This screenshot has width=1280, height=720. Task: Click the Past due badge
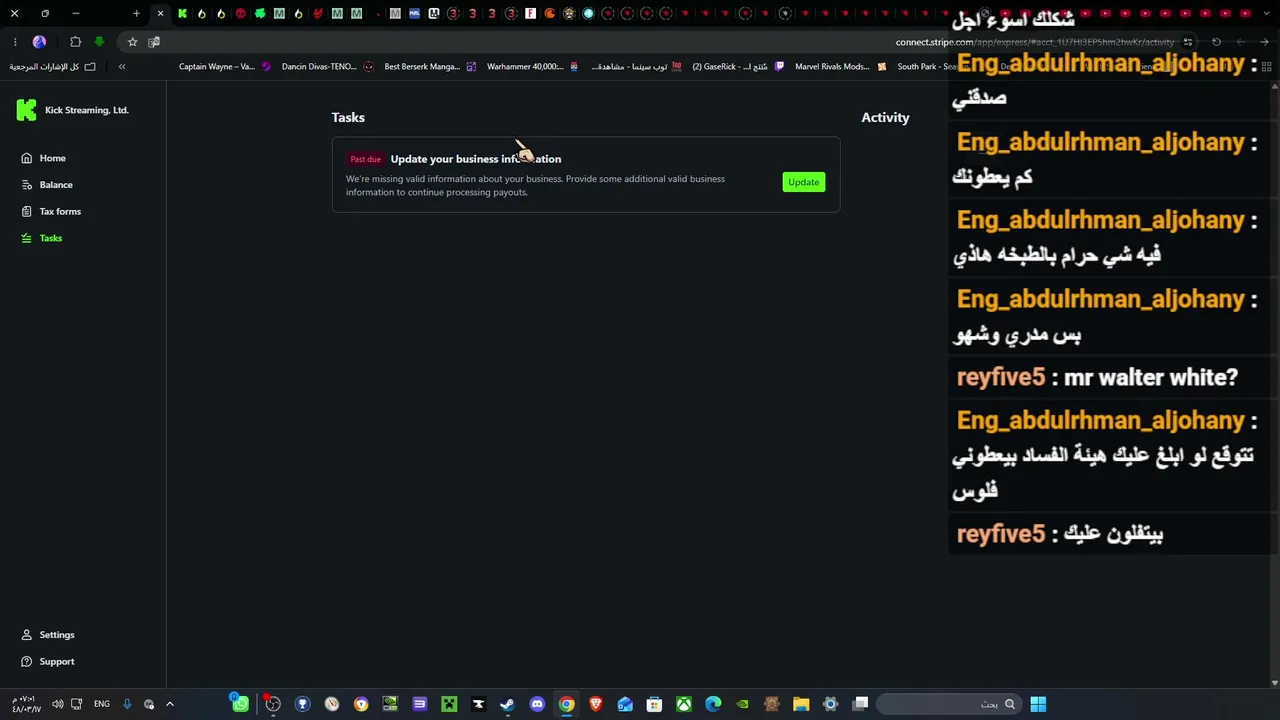click(365, 159)
